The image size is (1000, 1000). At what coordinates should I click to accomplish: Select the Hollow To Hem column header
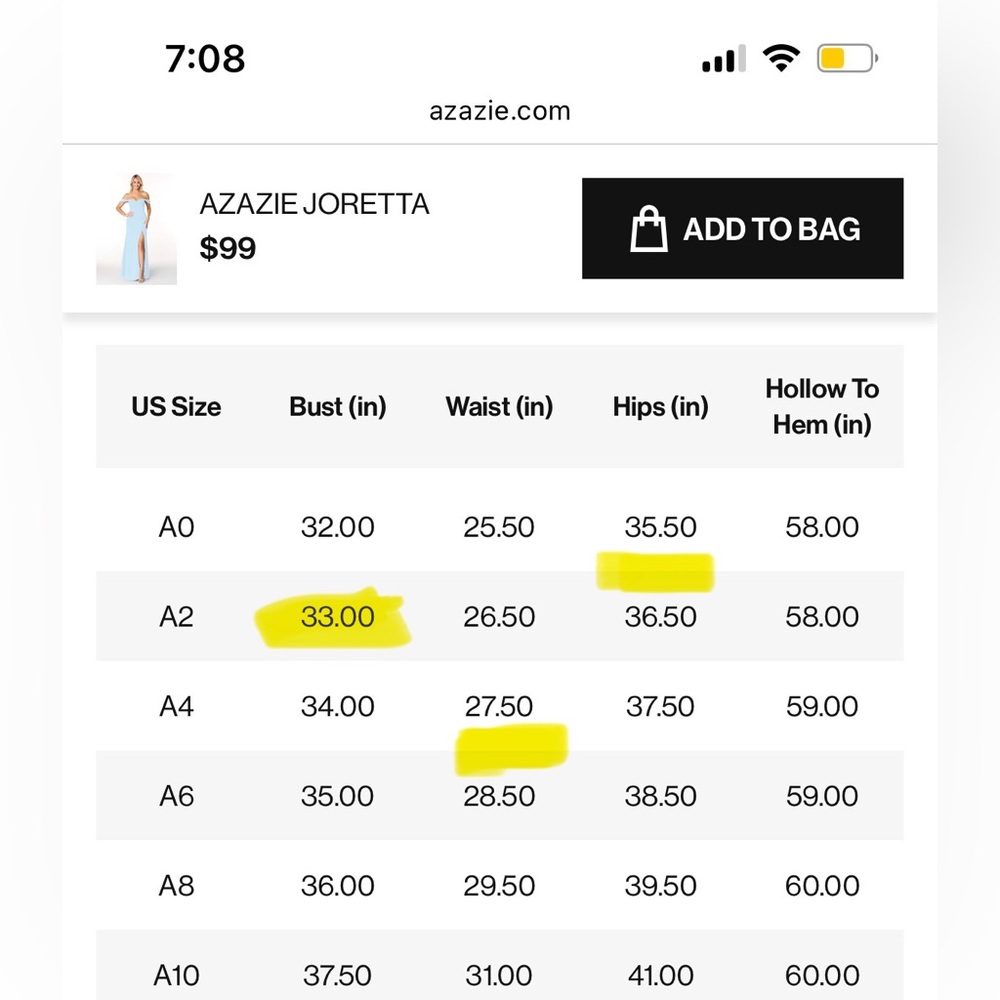(822, 406)
